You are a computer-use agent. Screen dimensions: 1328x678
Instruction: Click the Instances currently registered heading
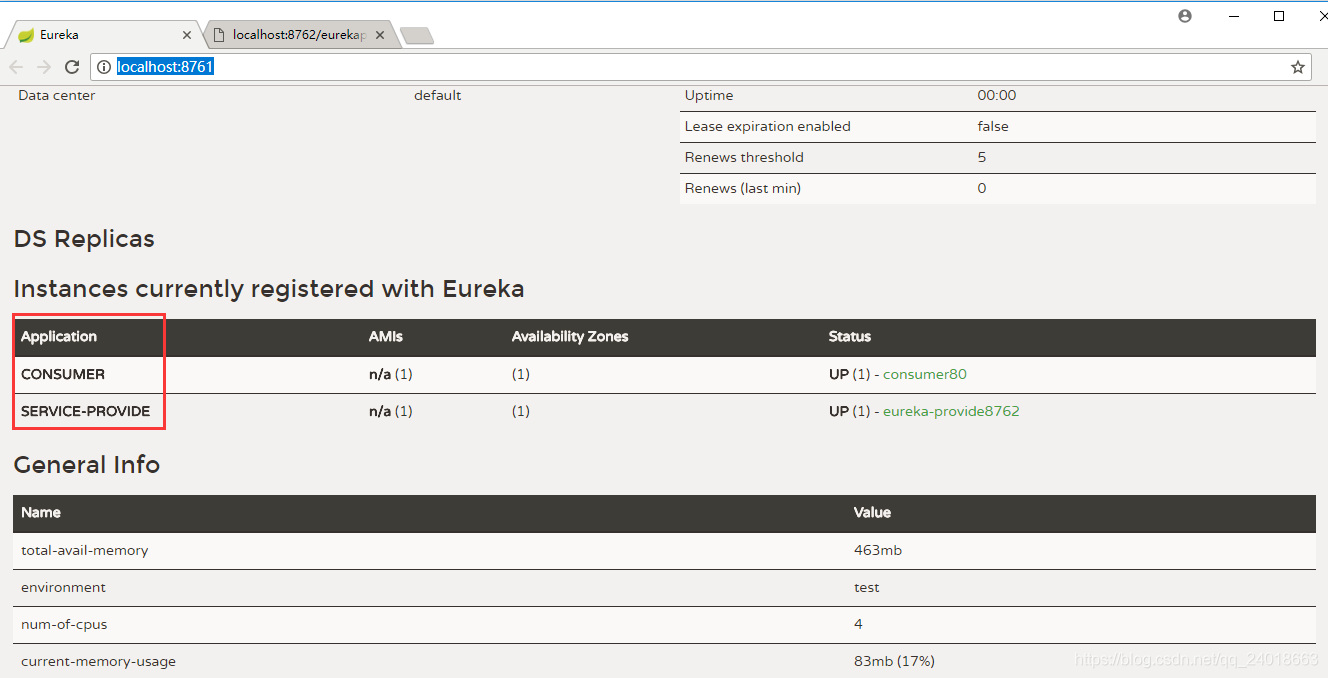[x=269, y=289]
